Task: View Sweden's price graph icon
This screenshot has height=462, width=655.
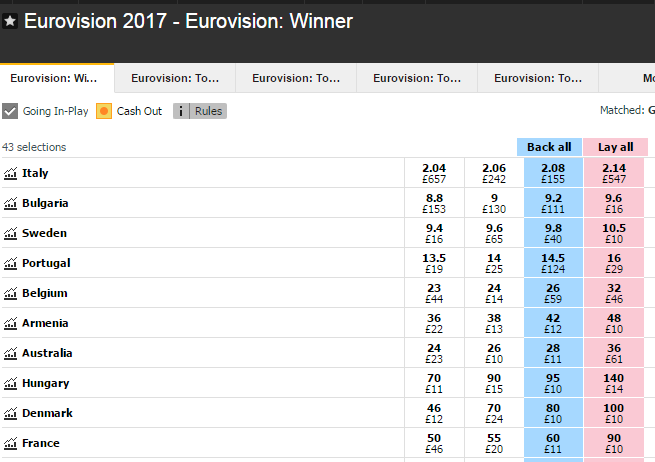Action: (x=11, y=233)
